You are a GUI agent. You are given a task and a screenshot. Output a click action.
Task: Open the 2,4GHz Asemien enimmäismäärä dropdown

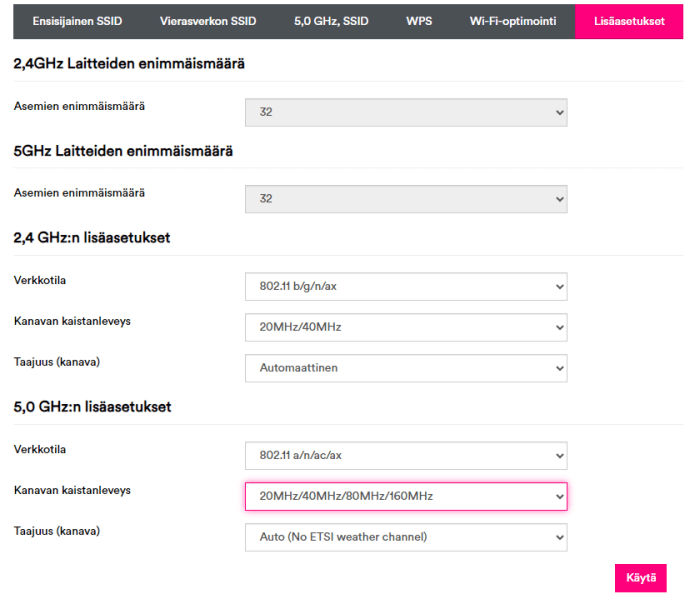(x=406, y=112)
